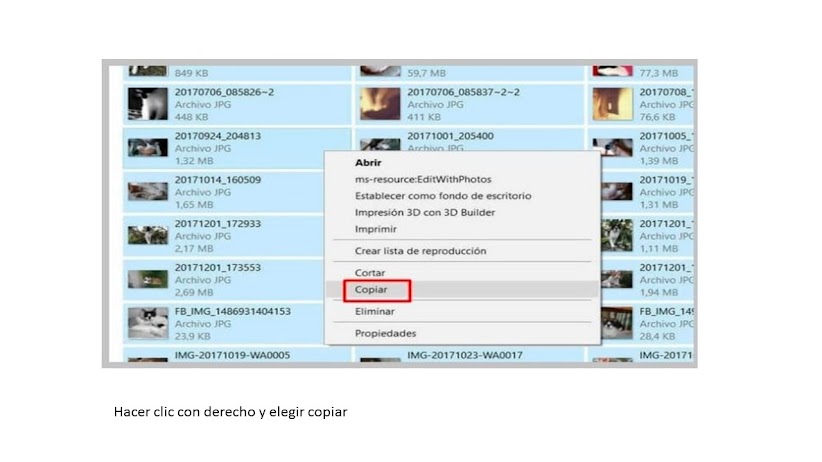Choose Abrir in the context menu
The height and width of the screenshot is (462, 822).
(x=368, y=163)
